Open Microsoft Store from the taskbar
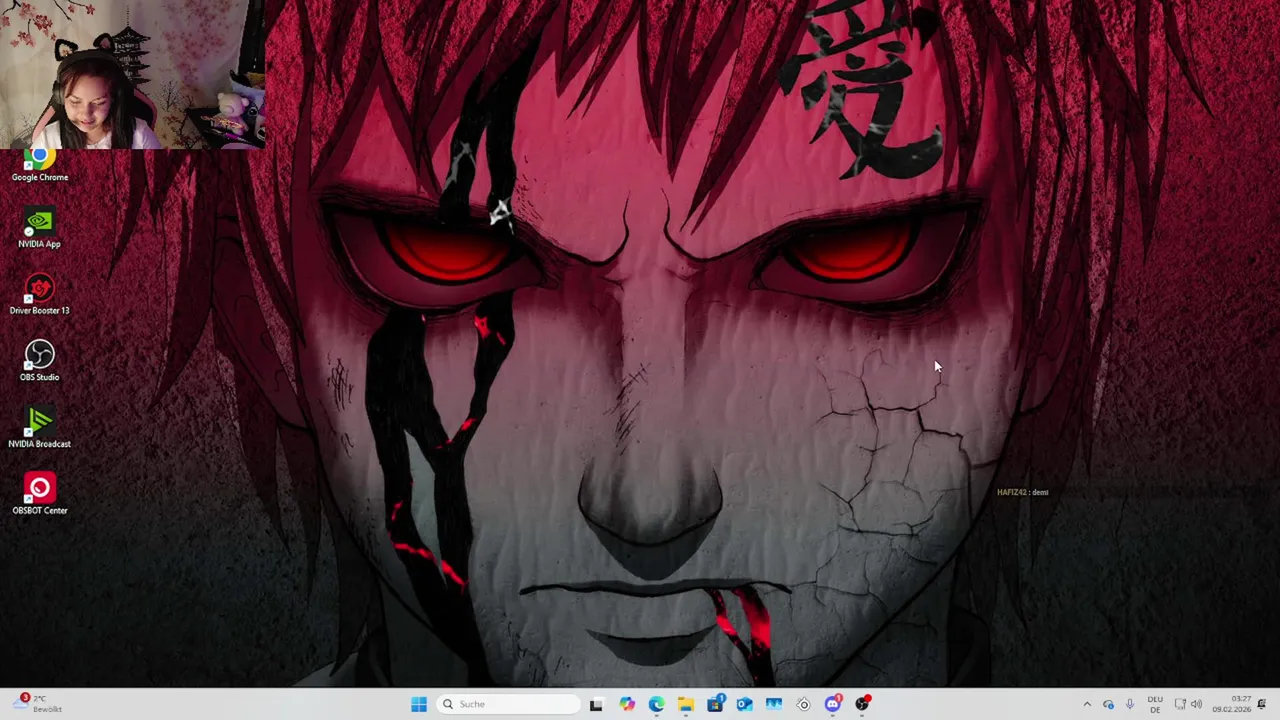This screenshot has width=1280, height=720. [x=715, y=704]
